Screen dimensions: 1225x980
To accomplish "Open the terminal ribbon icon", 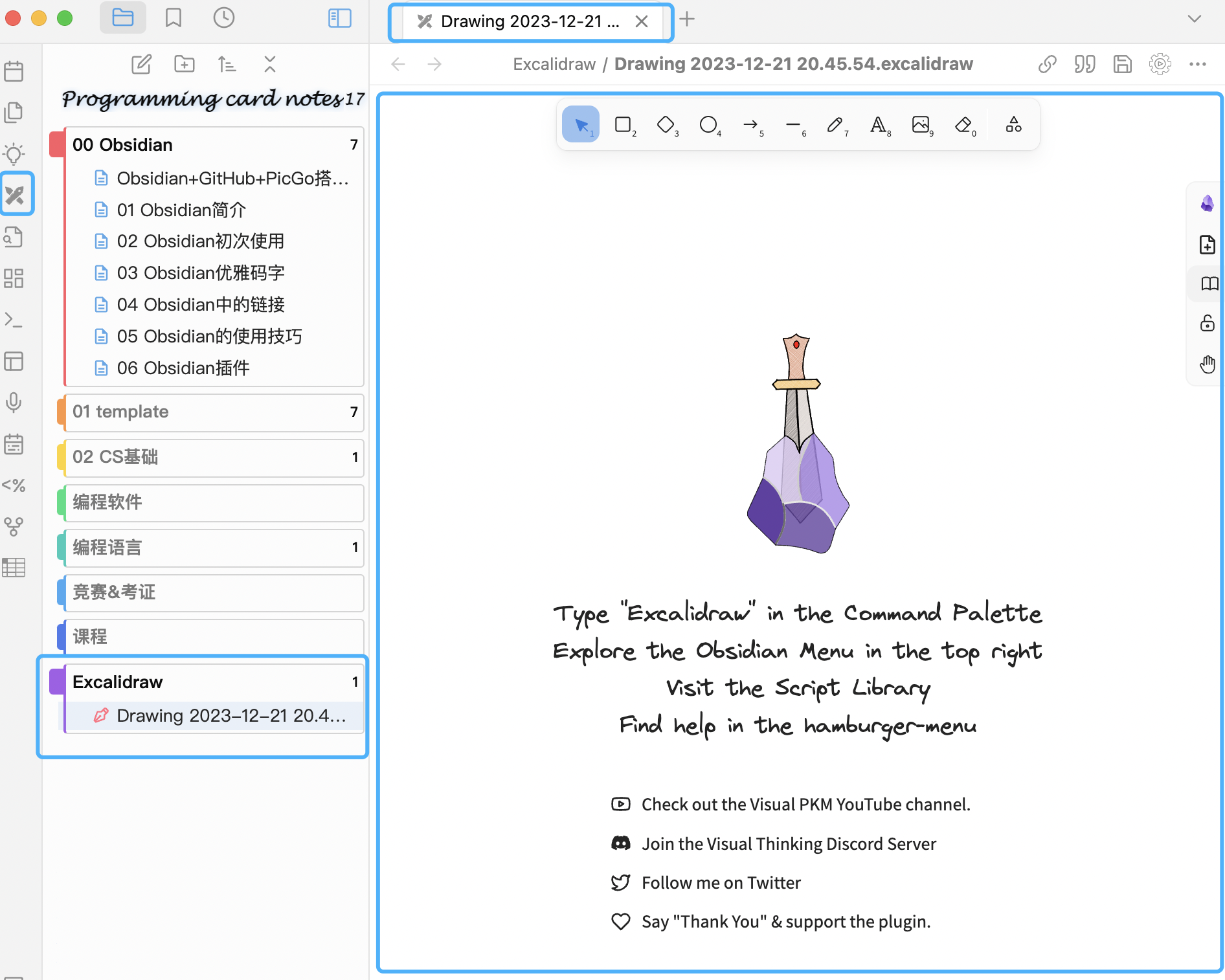I will (14, 320).
